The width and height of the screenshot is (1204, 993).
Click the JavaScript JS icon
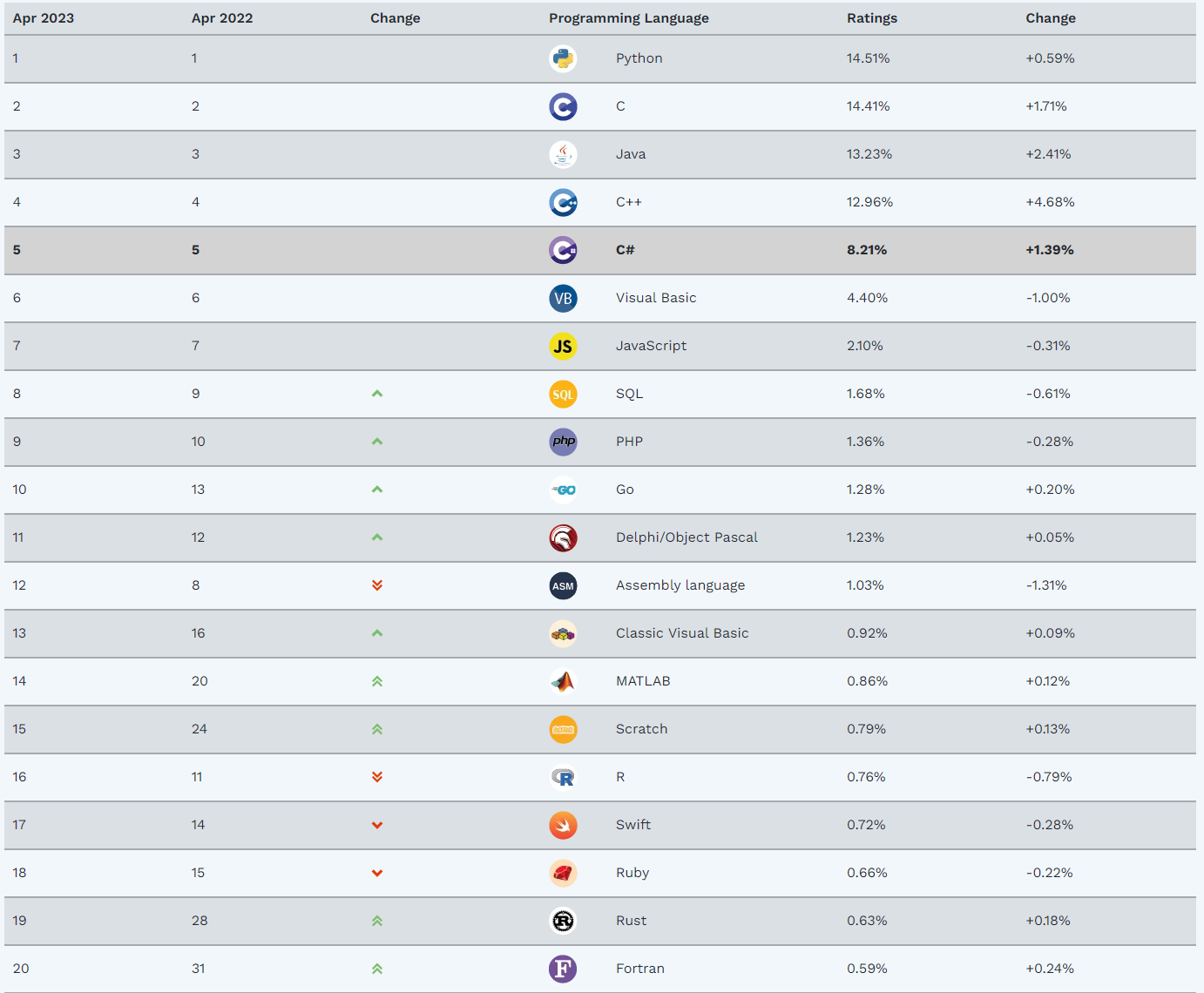pos(563,346)
